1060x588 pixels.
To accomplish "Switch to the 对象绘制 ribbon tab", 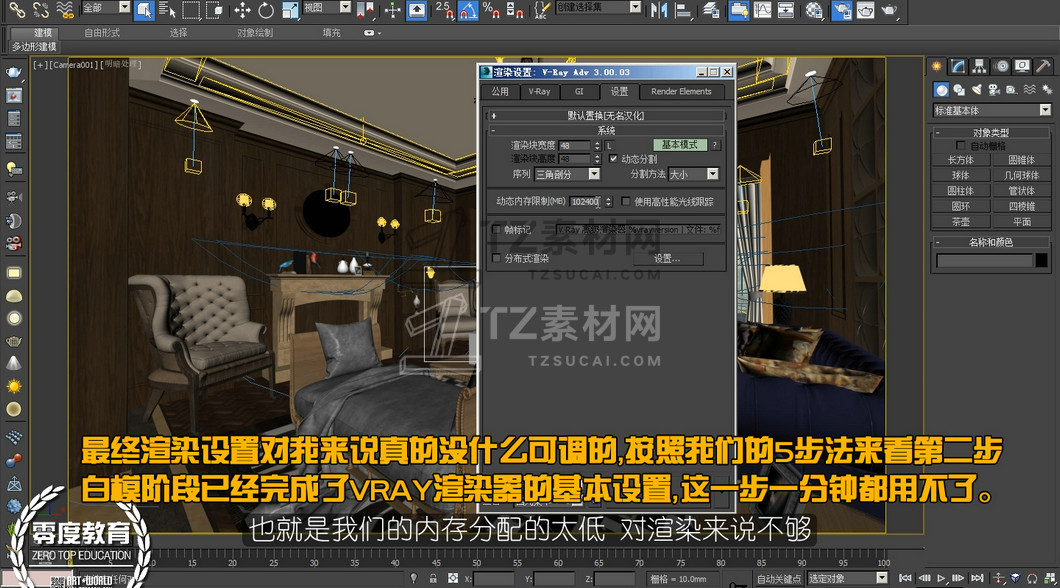I will coord(255,32).
